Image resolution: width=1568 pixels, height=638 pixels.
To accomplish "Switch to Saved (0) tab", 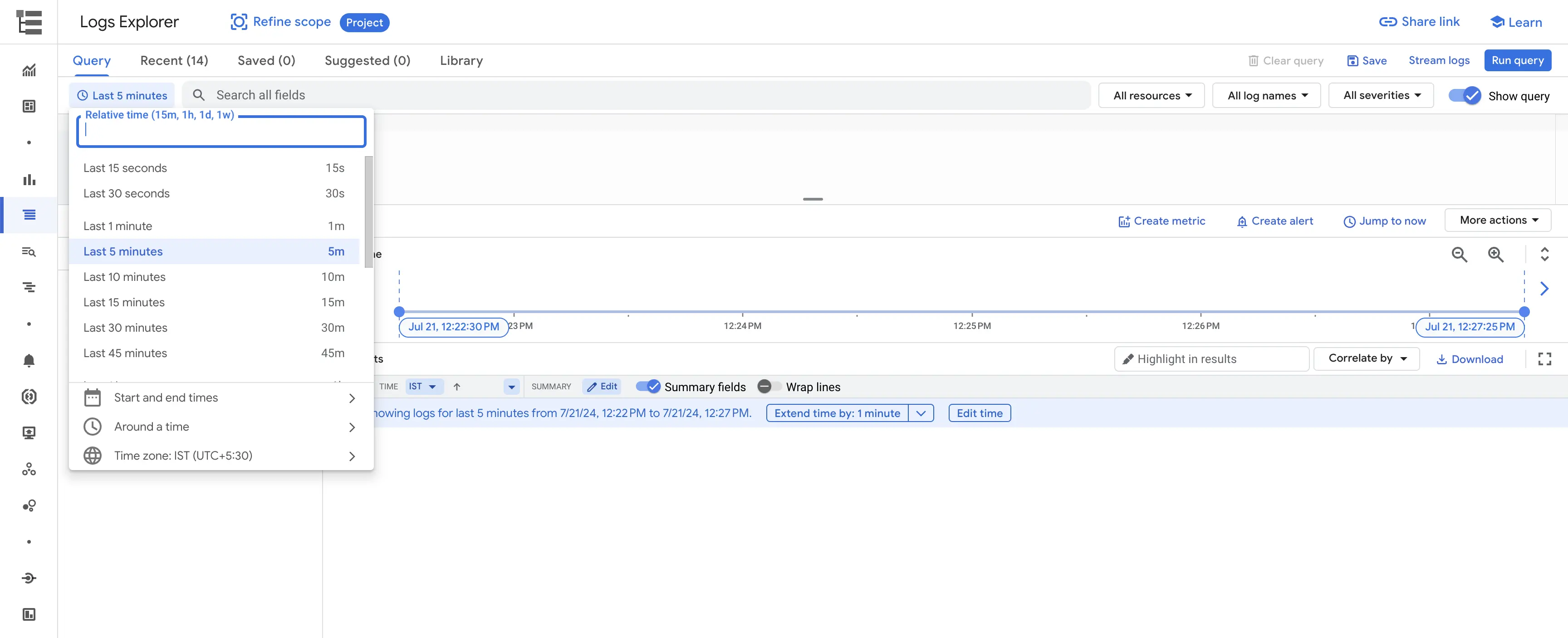I will pos(266,60).
